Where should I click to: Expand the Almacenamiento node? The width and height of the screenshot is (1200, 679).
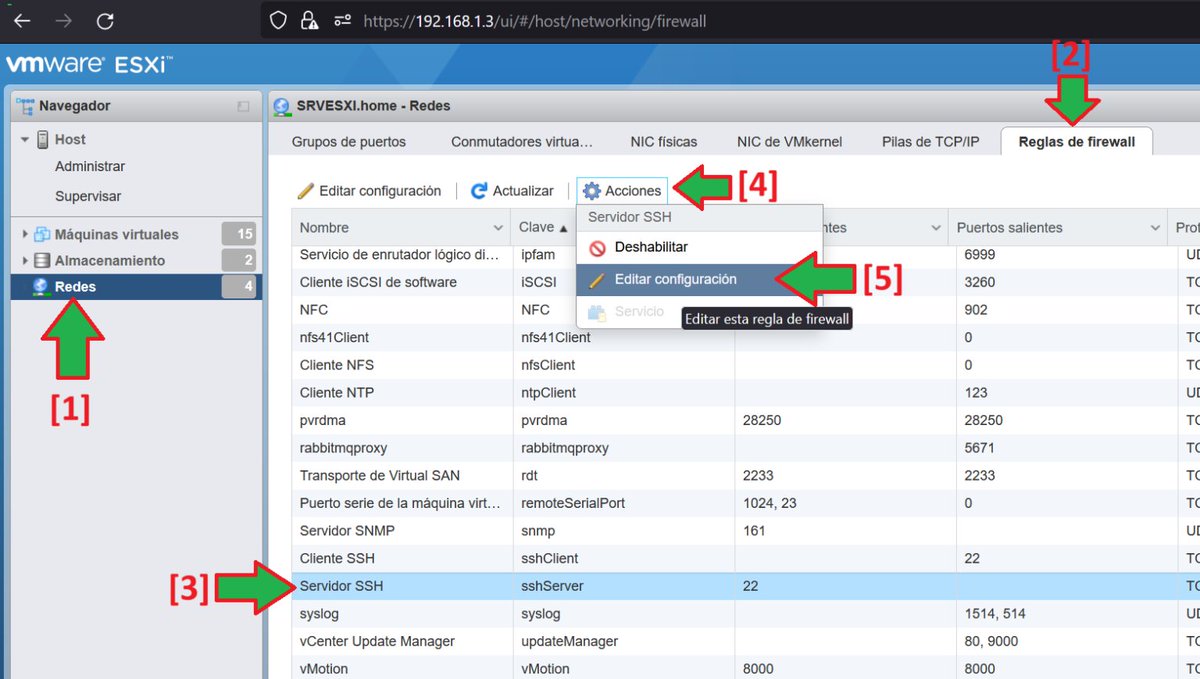click(x=25, y=260)
